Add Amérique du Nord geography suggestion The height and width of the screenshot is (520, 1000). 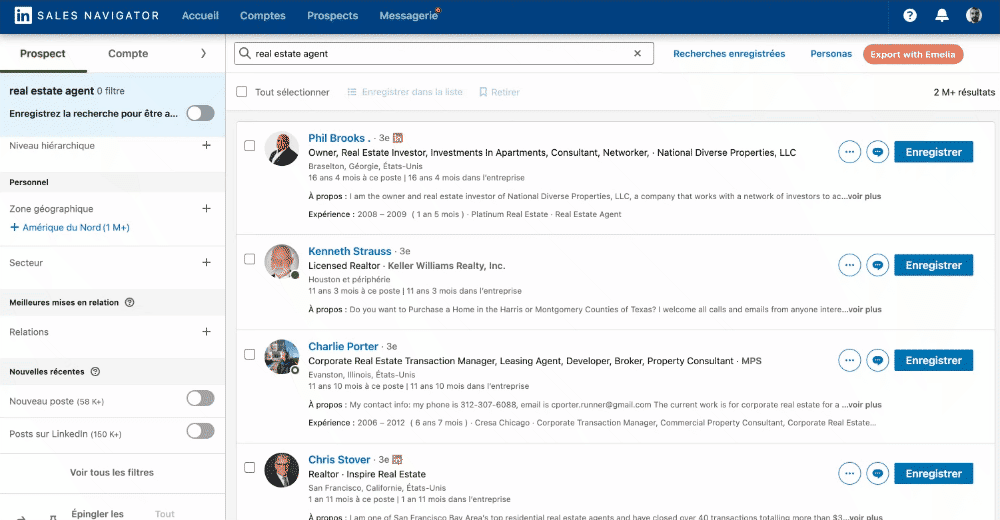pos(70,227)
